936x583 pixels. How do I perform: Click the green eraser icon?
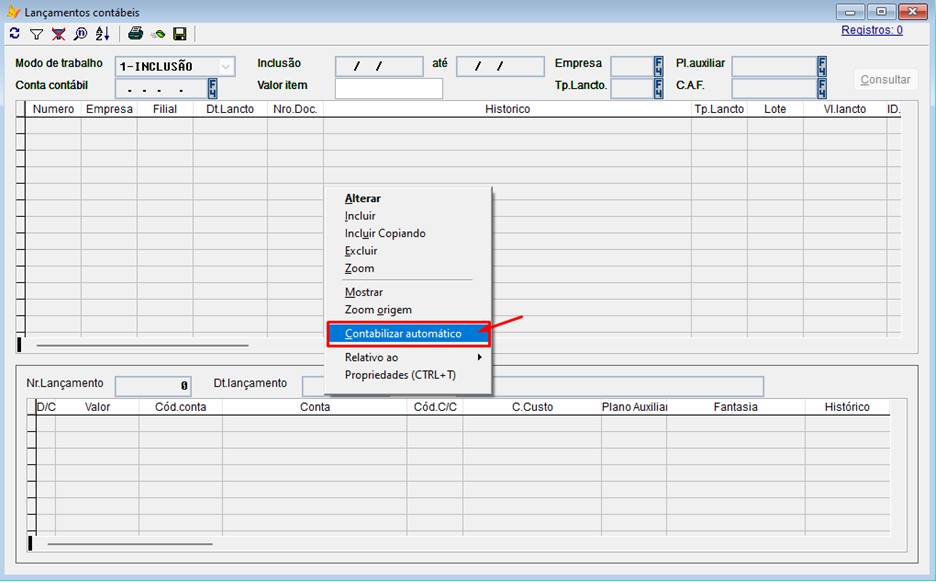(x=158, y=34)
